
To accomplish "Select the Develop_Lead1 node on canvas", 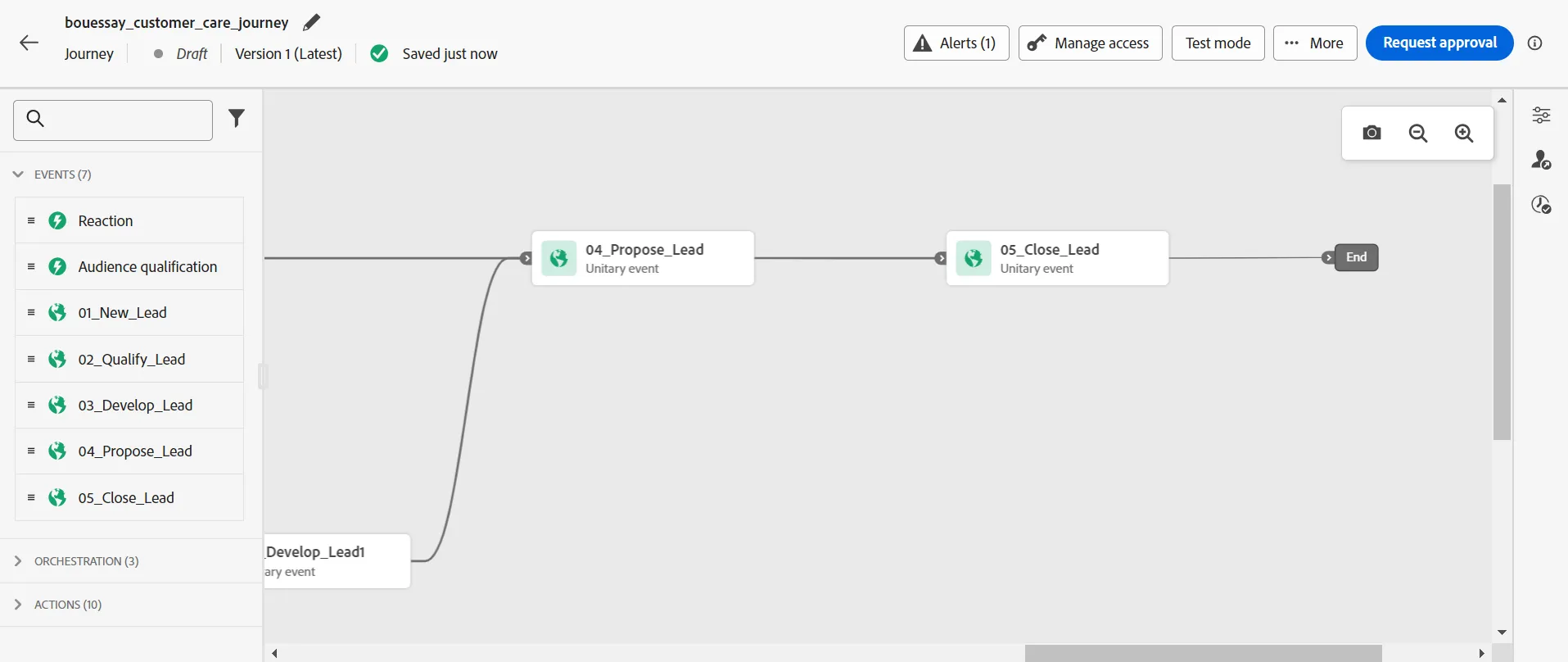I will click(337, 561).
